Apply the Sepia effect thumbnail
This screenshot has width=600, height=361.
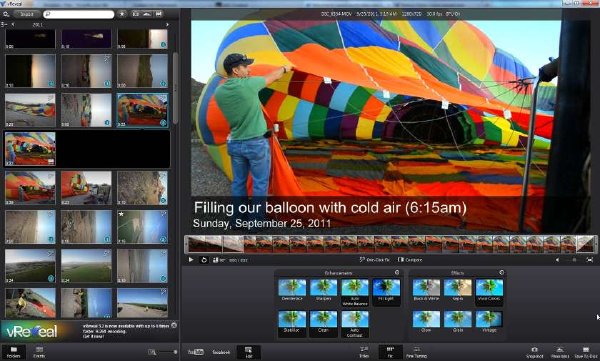click(x=458, y=290)
